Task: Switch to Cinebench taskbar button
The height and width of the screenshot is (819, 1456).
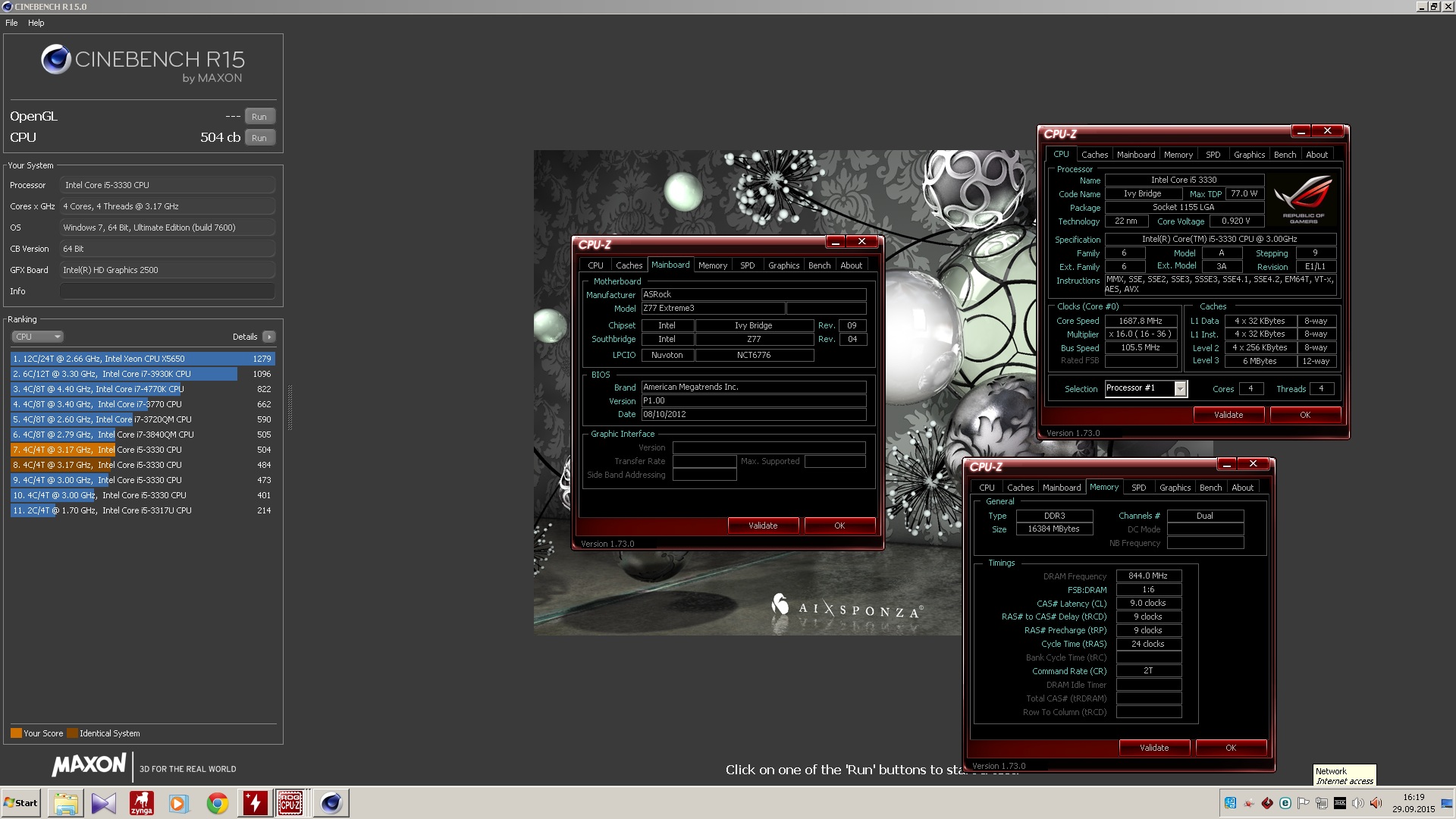Action: tap(331, 803)
